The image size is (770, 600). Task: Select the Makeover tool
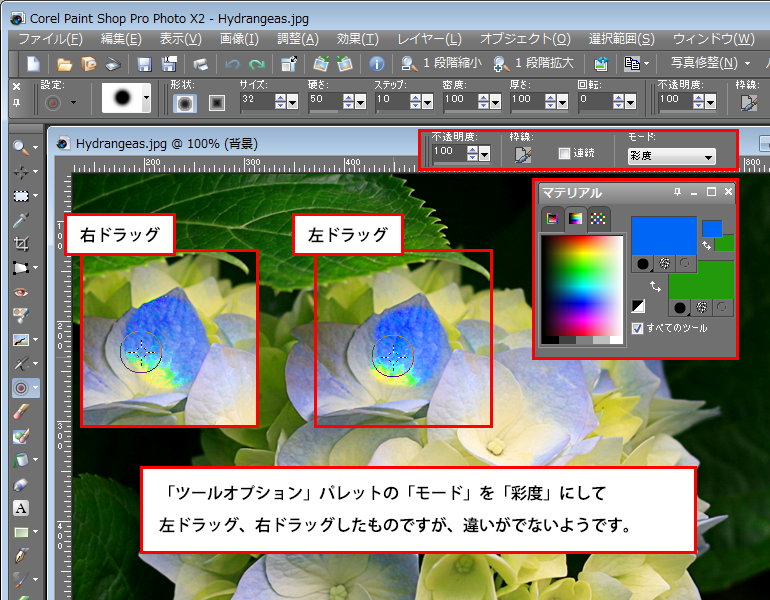click(x=21, y=315)
